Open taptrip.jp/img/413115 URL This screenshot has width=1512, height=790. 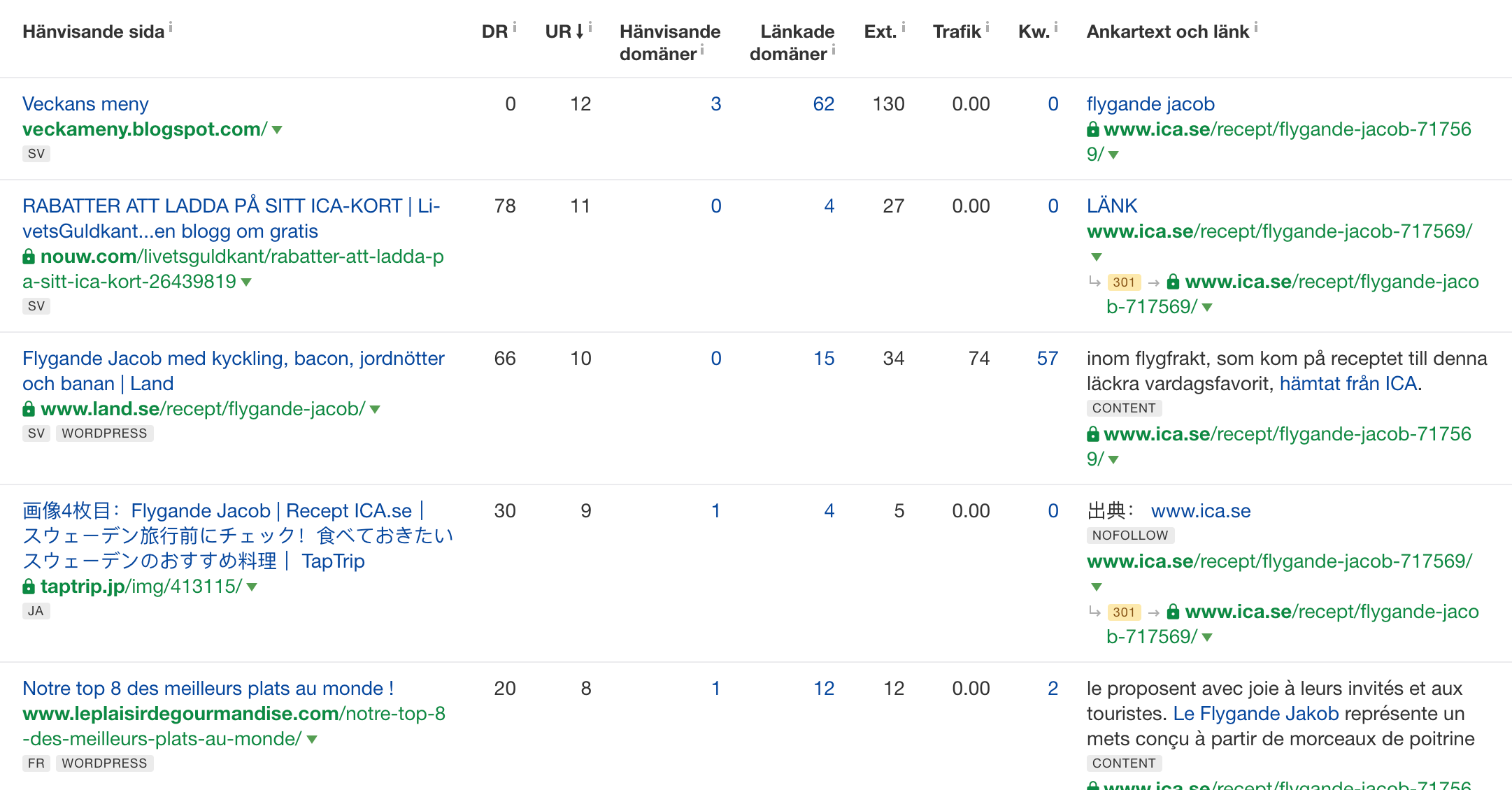coord(141,587)
